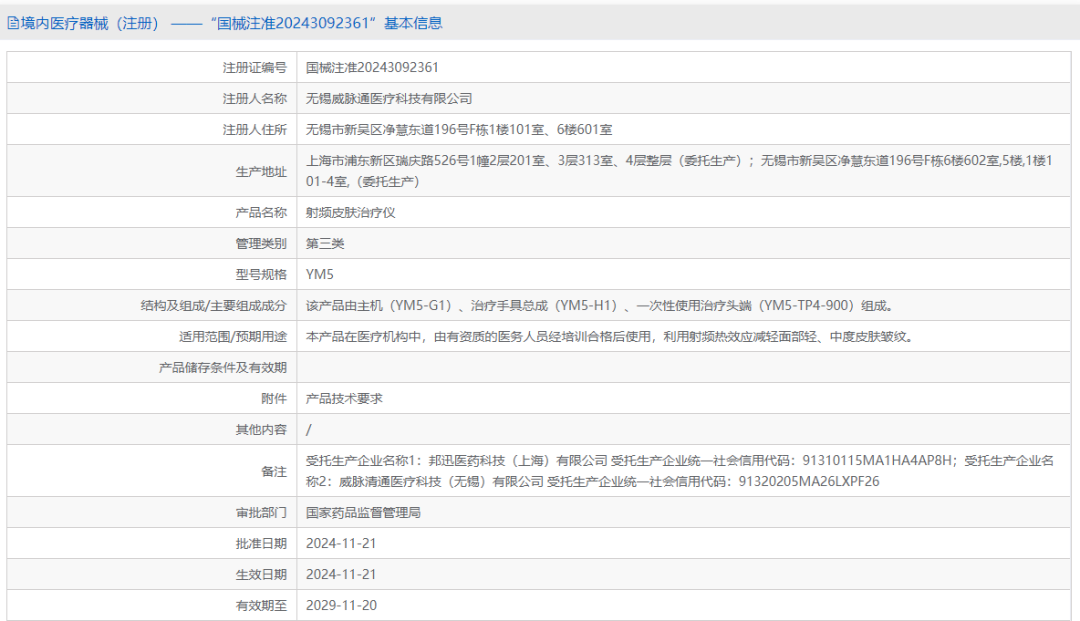
Task: Click registrant name 无锡威脉通医疗科技有限公司
Action: (389, 99)
